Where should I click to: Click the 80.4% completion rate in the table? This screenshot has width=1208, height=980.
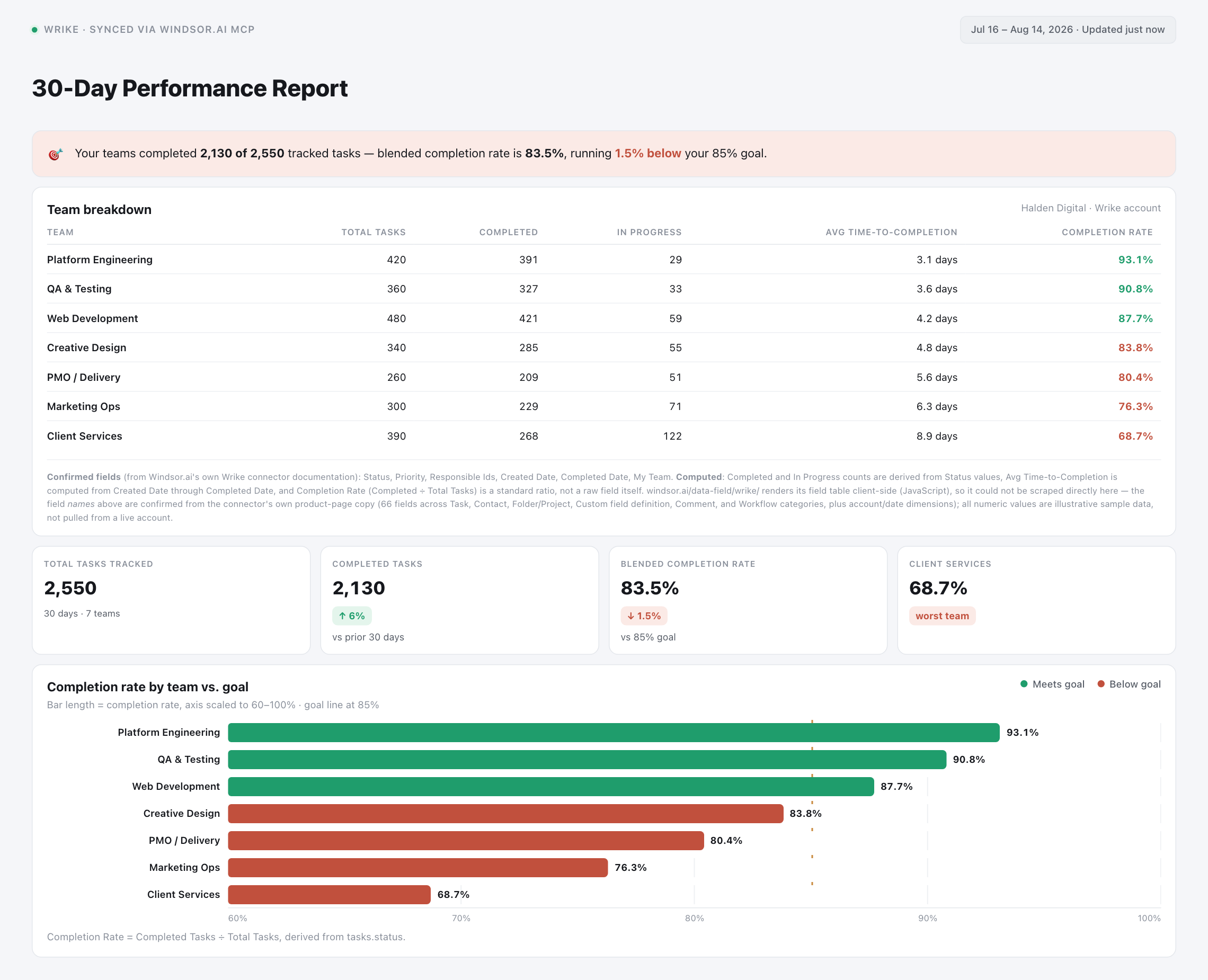(x=1135, y=377)
